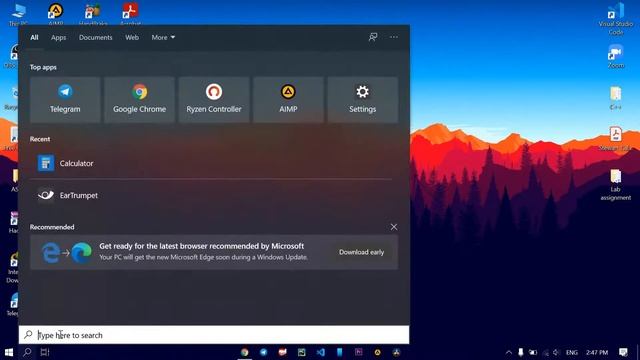Launch Google Chrome from Top apps
Viewport: 640px width, 360px height.
[x=140, y=100]
